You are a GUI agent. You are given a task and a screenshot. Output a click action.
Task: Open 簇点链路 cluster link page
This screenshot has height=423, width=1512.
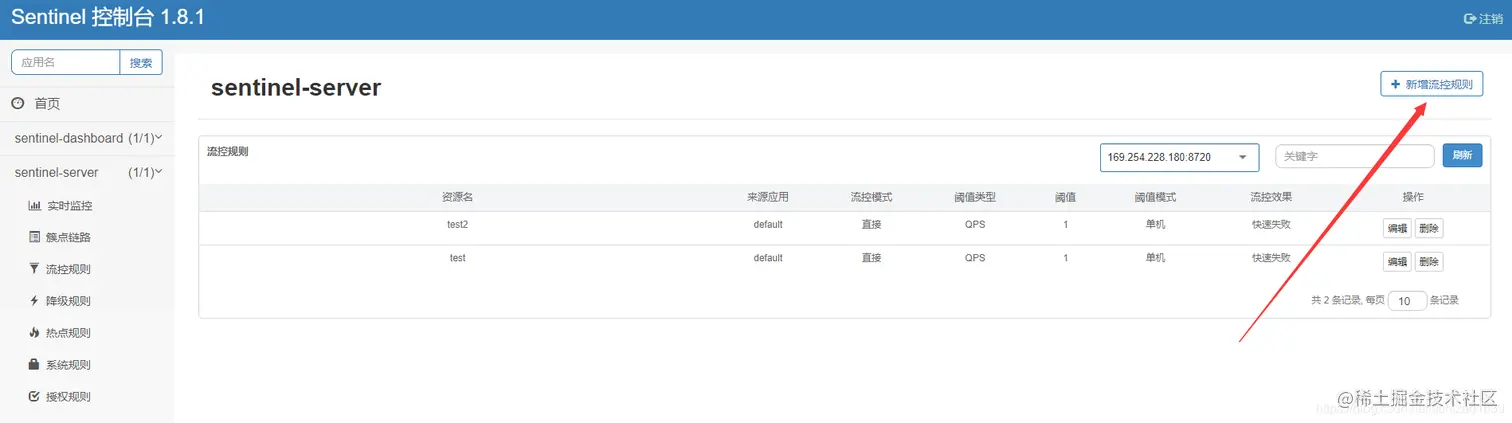(x=68, y=237)
